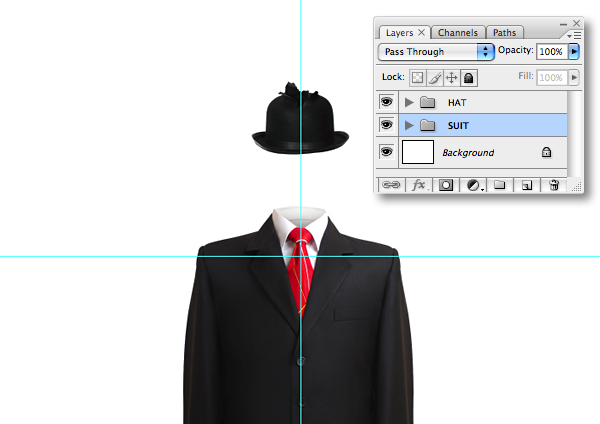The height and width of the screenshot is (424, 600).
Task: Expand the HAT group triangle
Action: pos(409,102)
